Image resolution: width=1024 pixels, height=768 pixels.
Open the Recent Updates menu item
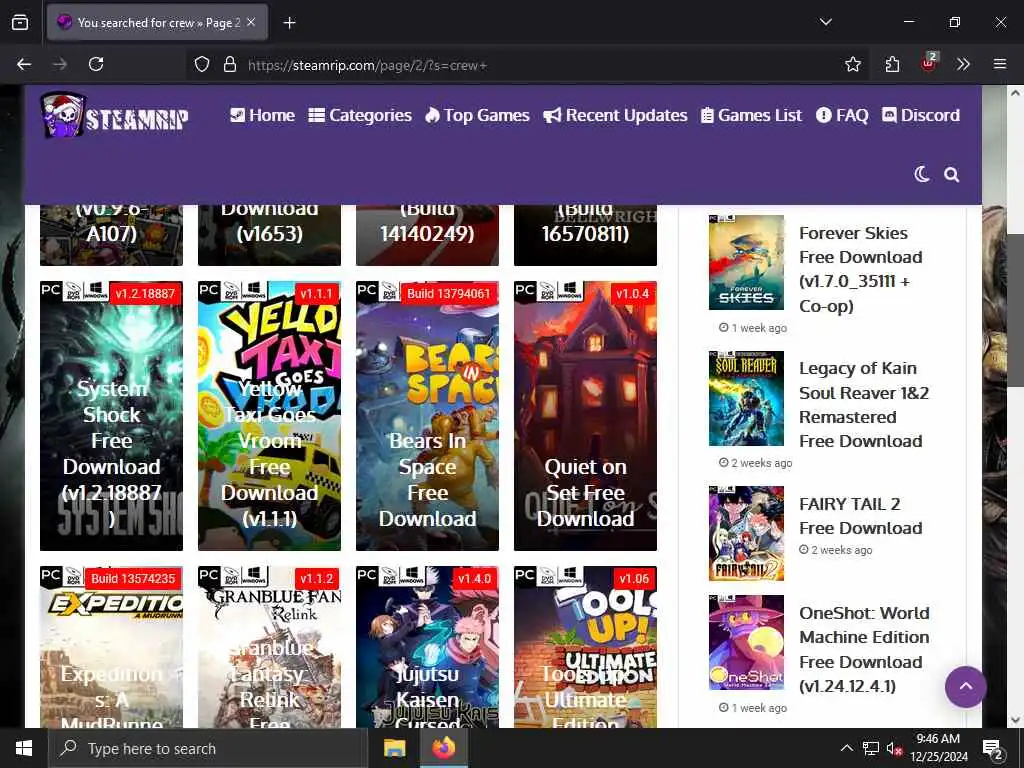coord(615,115)
